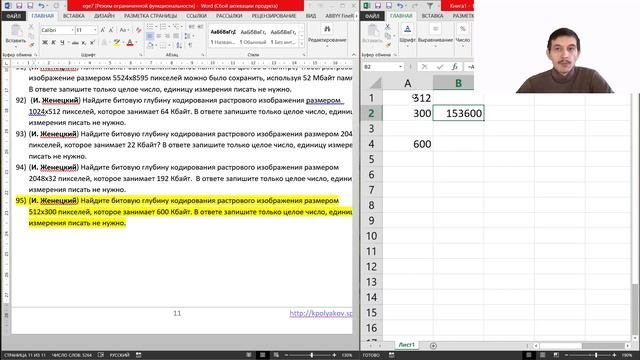
Task: Click the Show paragraph marks (¶) icon
Action: [190, 45]
